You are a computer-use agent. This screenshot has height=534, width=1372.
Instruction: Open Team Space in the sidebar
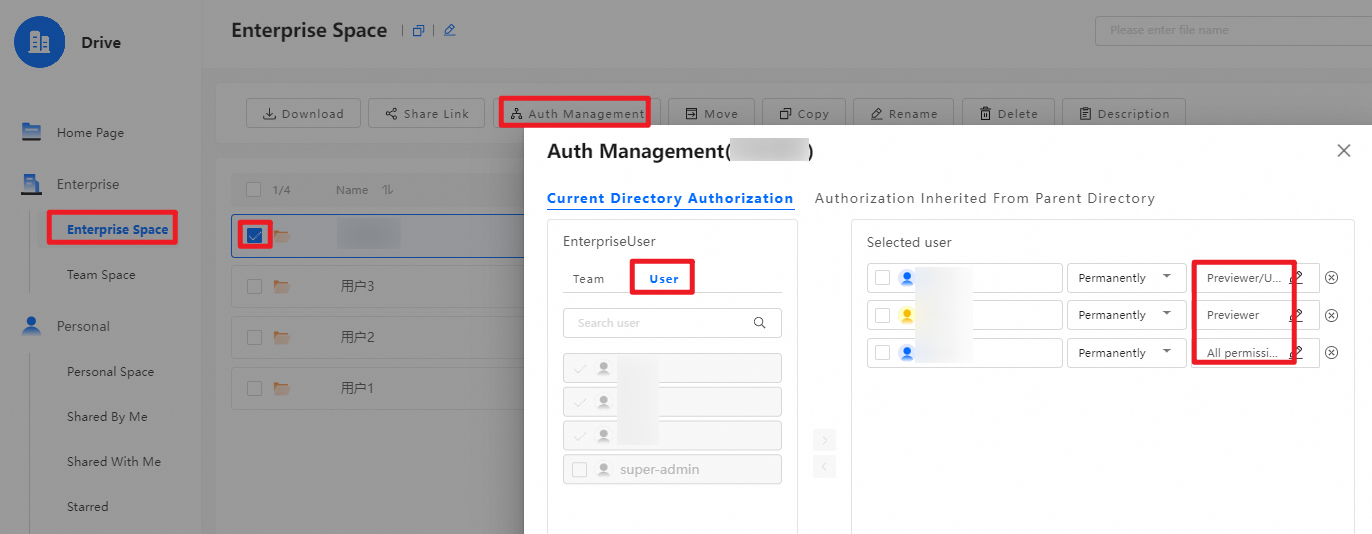coord(101,275)
